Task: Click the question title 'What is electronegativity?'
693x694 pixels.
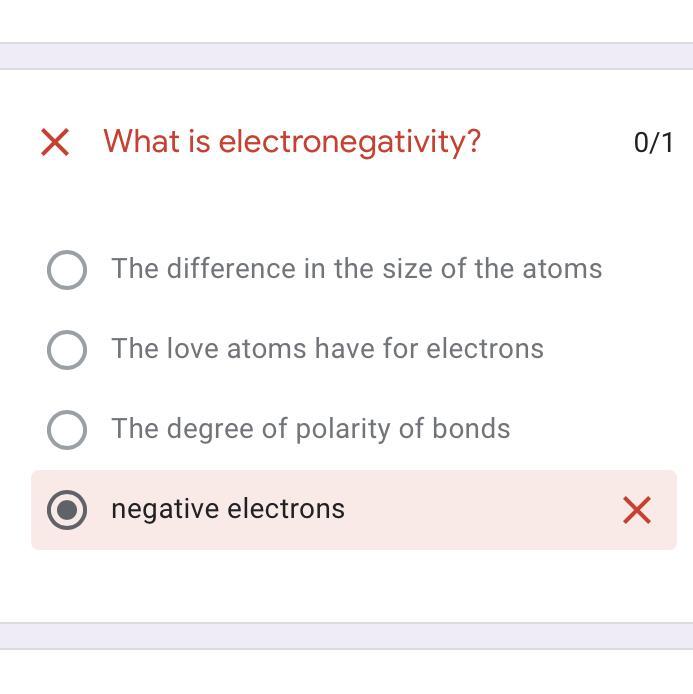Action: (x=292, y=141)
